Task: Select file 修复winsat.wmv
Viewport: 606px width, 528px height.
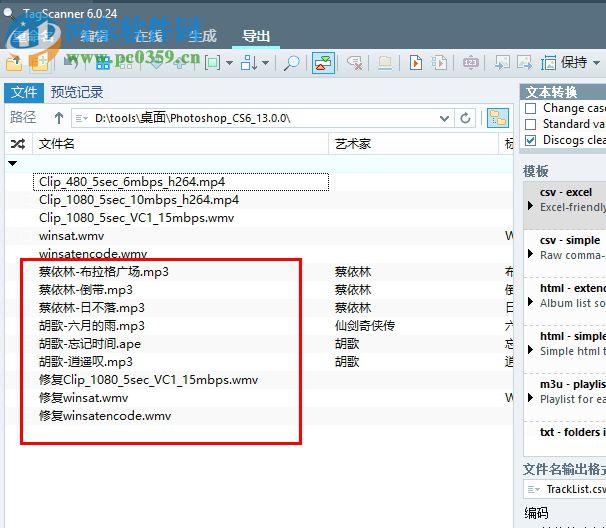Action: tap(83, 398)
